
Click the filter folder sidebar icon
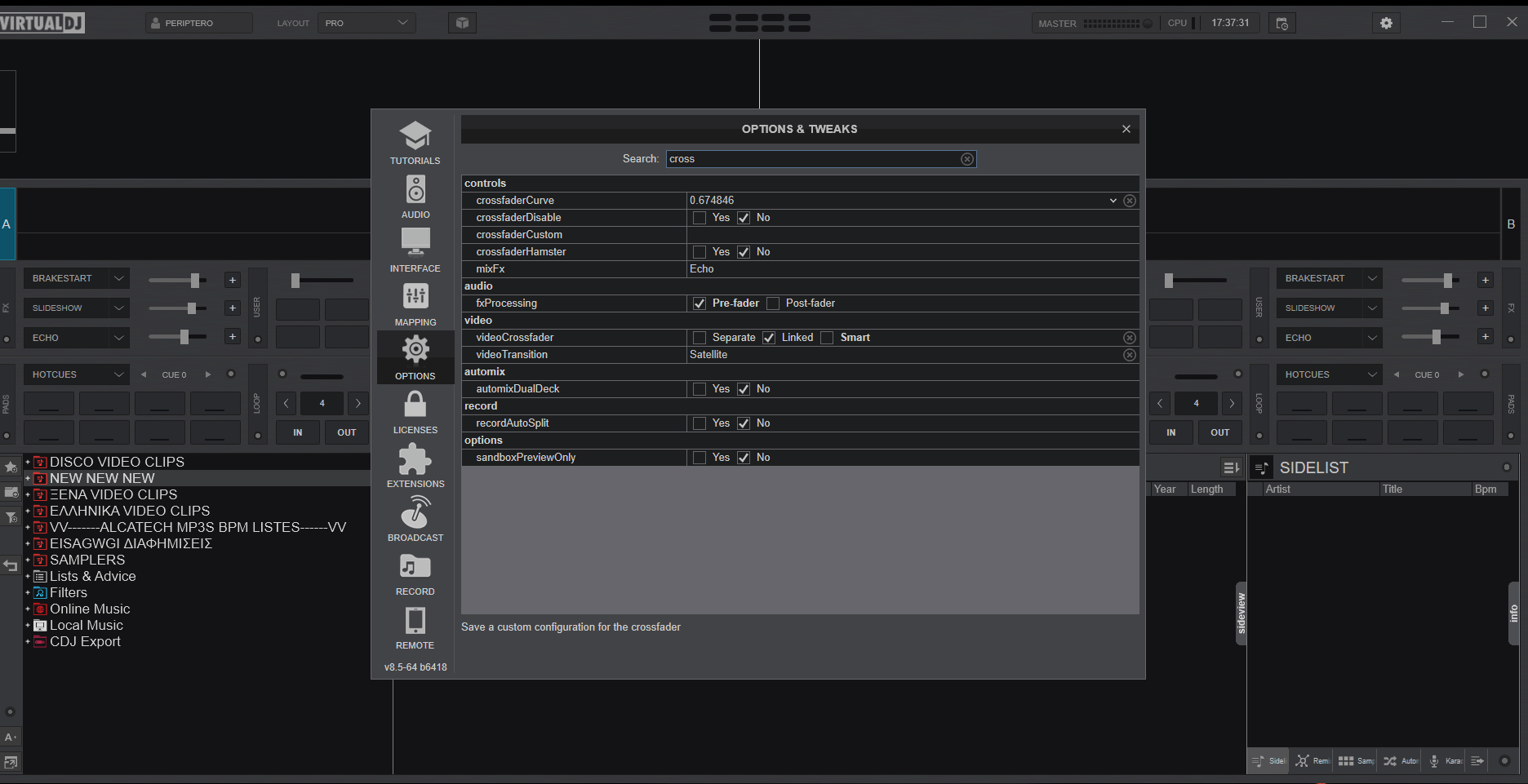click(x=11, y=517)
